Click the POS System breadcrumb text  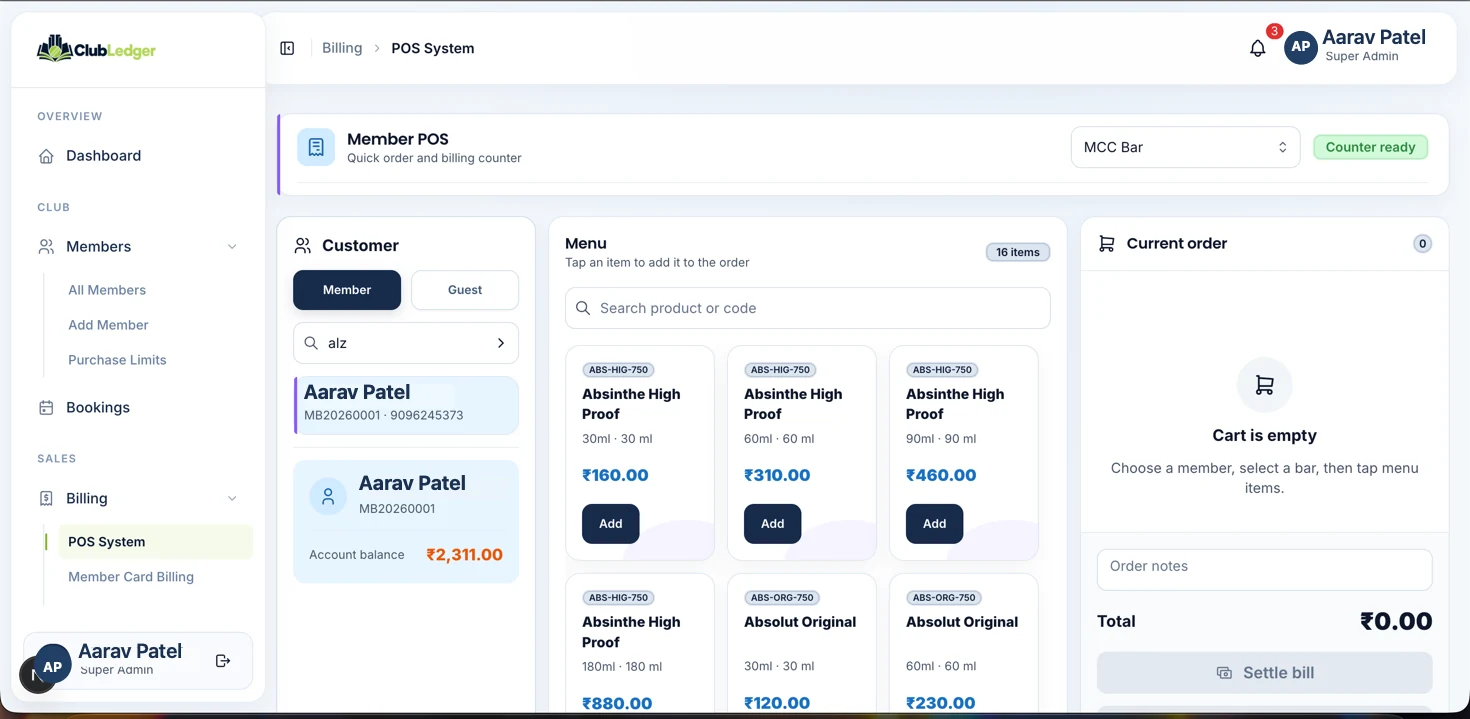click(433, 48)
